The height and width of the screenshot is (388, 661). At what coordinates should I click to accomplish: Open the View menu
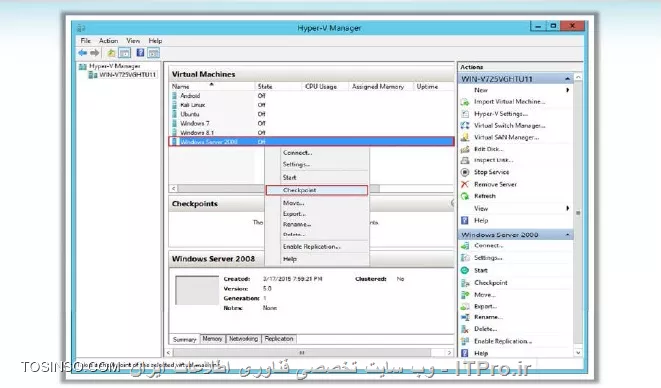(133, 40)
